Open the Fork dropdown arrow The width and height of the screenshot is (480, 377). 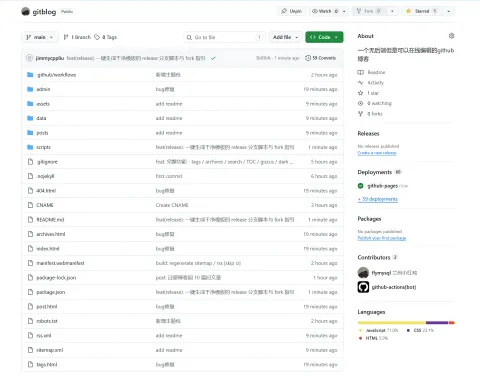pyautogui.click(x=392, y=11)
